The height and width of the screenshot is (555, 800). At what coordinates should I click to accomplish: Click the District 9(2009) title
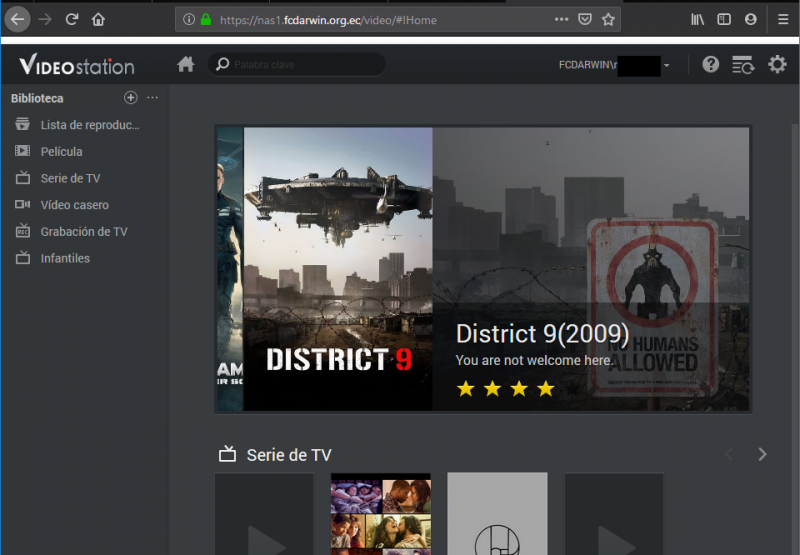542,334
